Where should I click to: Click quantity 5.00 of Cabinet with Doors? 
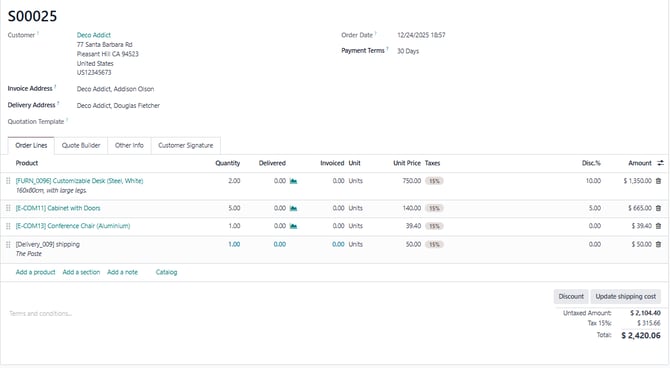click(x=234, y=208)
